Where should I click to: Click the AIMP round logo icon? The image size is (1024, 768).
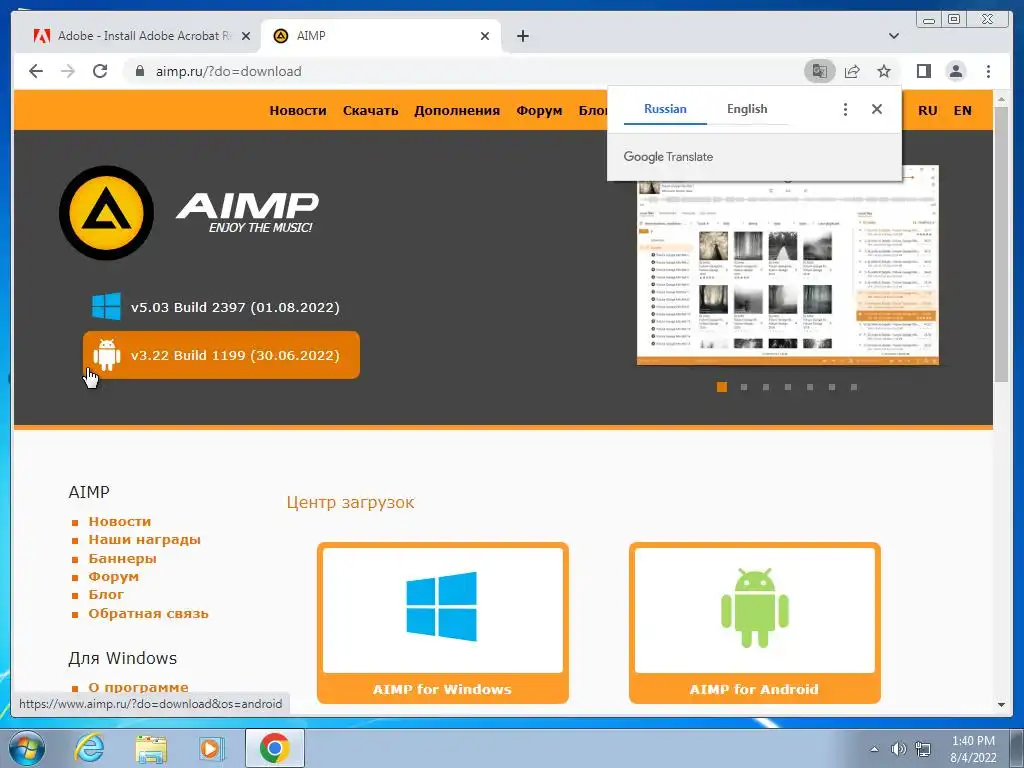tap(106, 213)
